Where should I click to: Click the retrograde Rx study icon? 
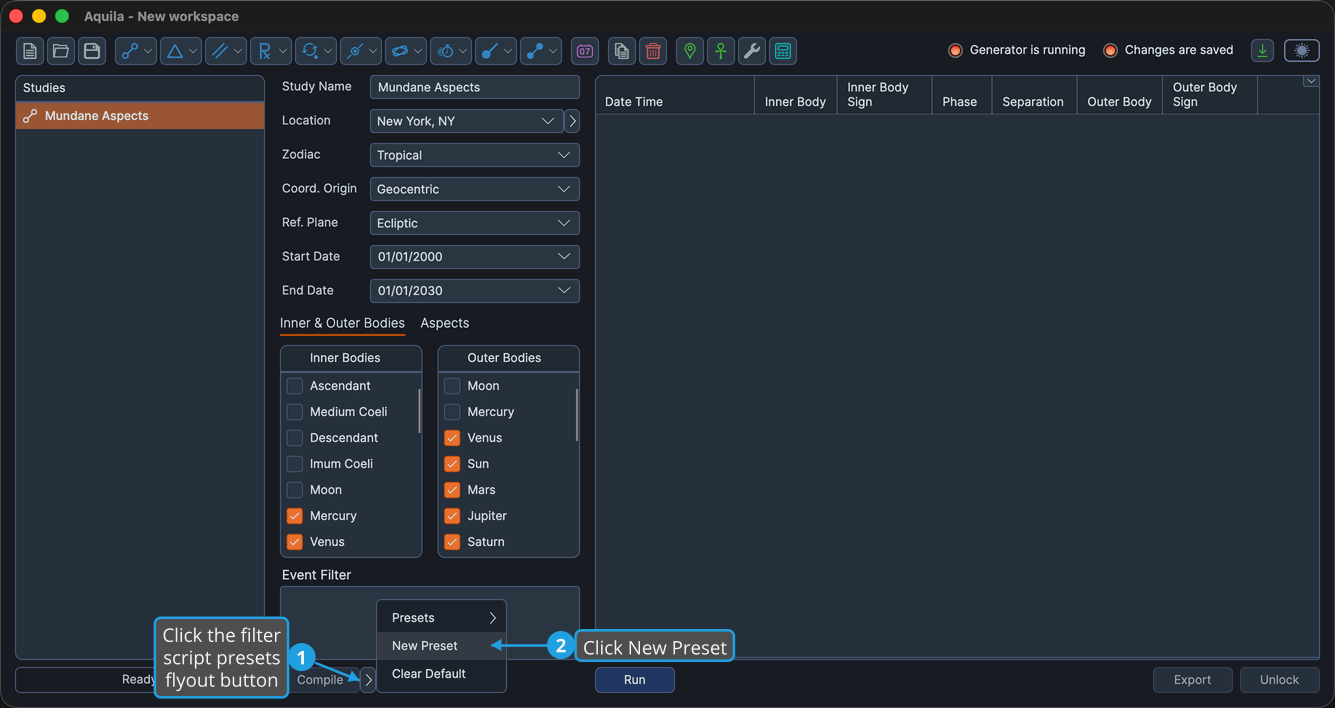tap(265, 51)
